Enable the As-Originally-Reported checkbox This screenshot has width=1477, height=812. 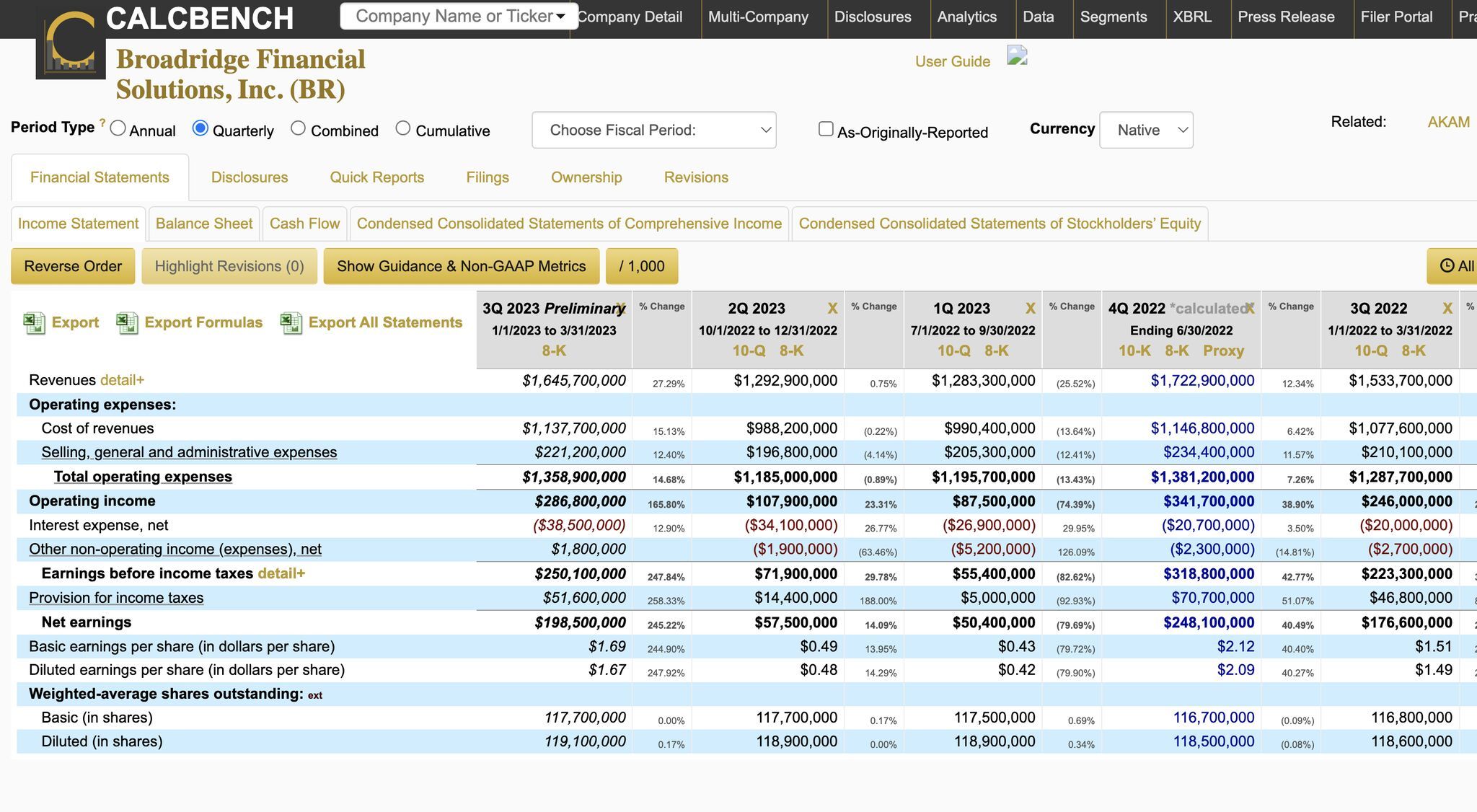click(826, 129)
